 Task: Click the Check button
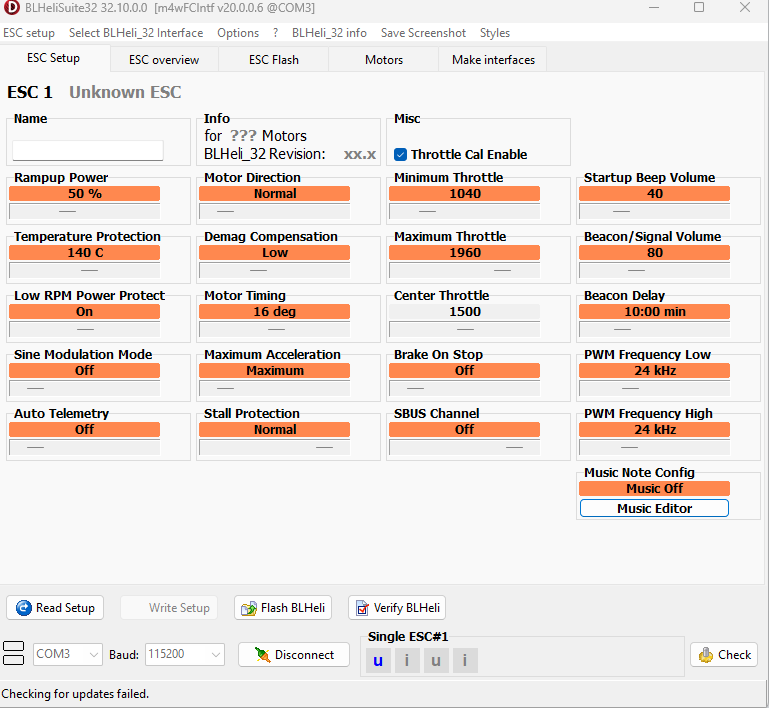click(723, 655)
